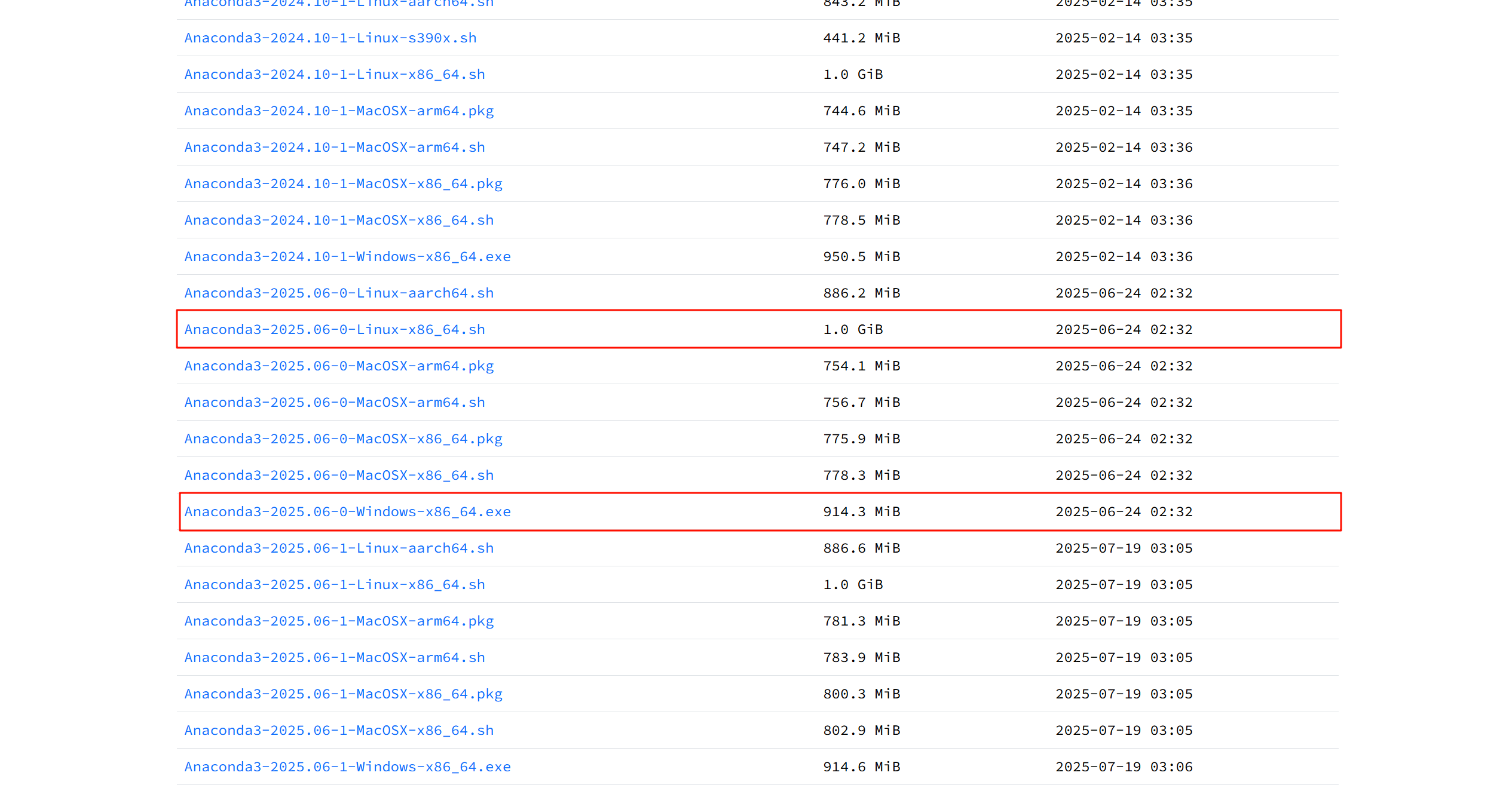Click Anaconda3-2025.06-0-MacOSX-x86_64.sh link

point(339,476)
